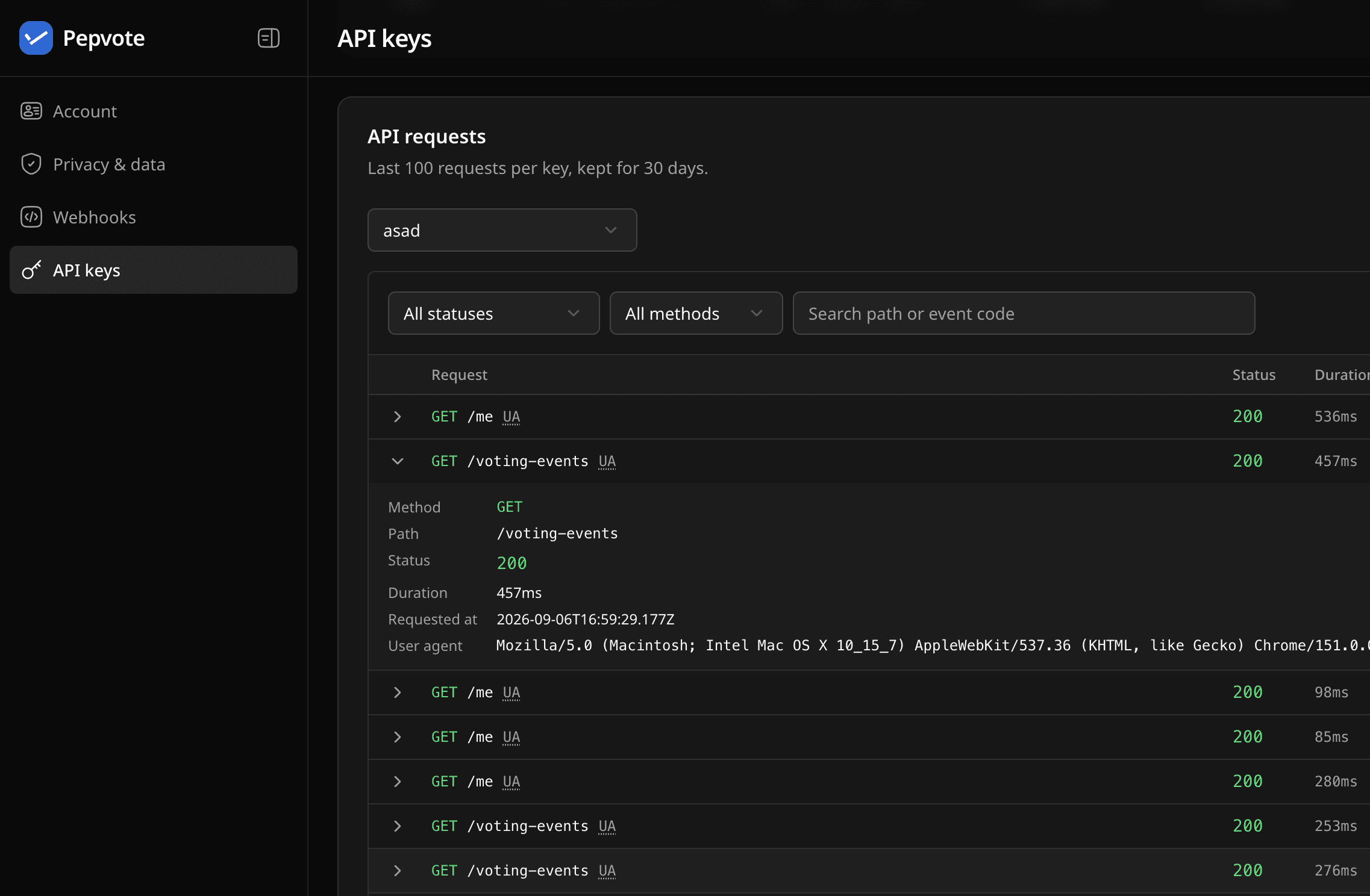Collapse the sidebar panel toggle icon
Viewport: 1370px width, 896px height.
269,38
